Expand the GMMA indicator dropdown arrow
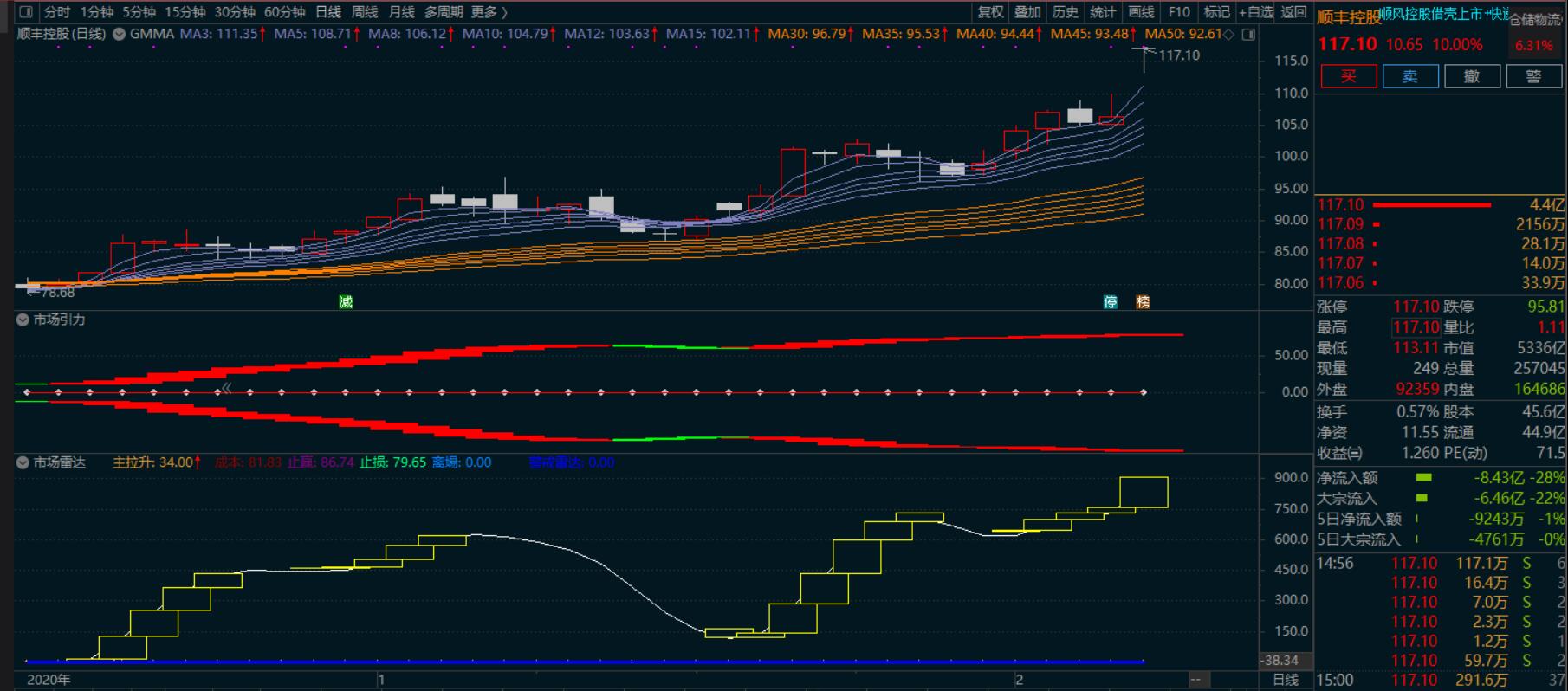This screenshot has height=691, width=1568. pyautogui.click(x=118, y=35)
